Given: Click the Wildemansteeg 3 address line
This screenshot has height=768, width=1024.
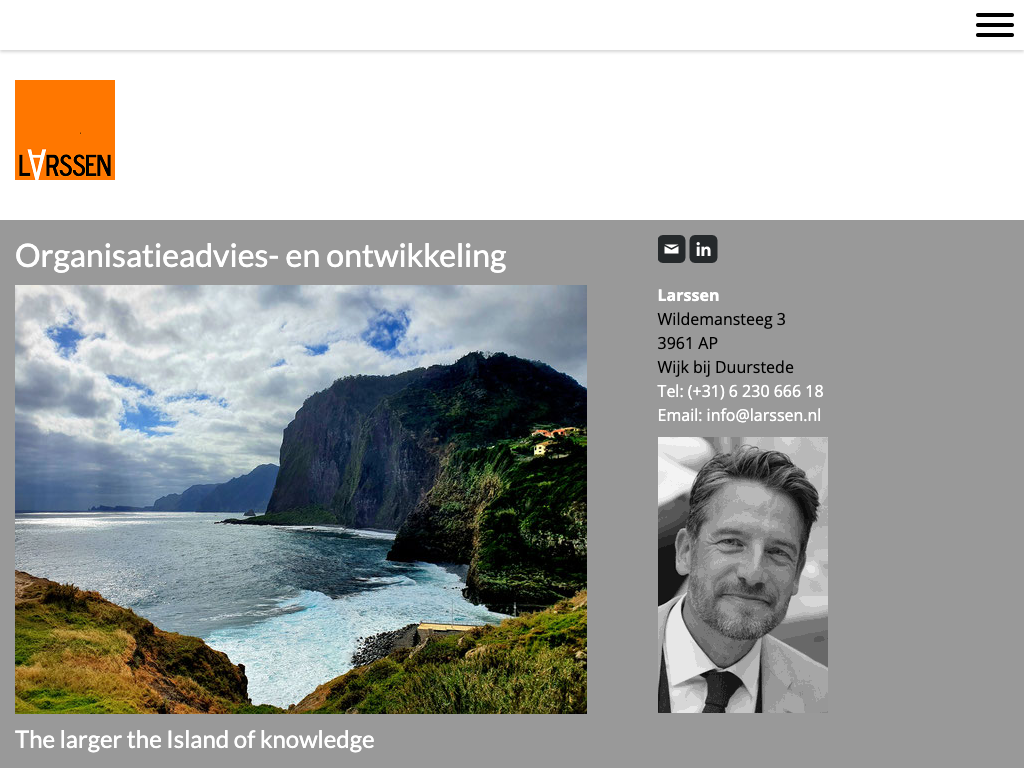Looking at the screenshot, I should coord(721,319).
